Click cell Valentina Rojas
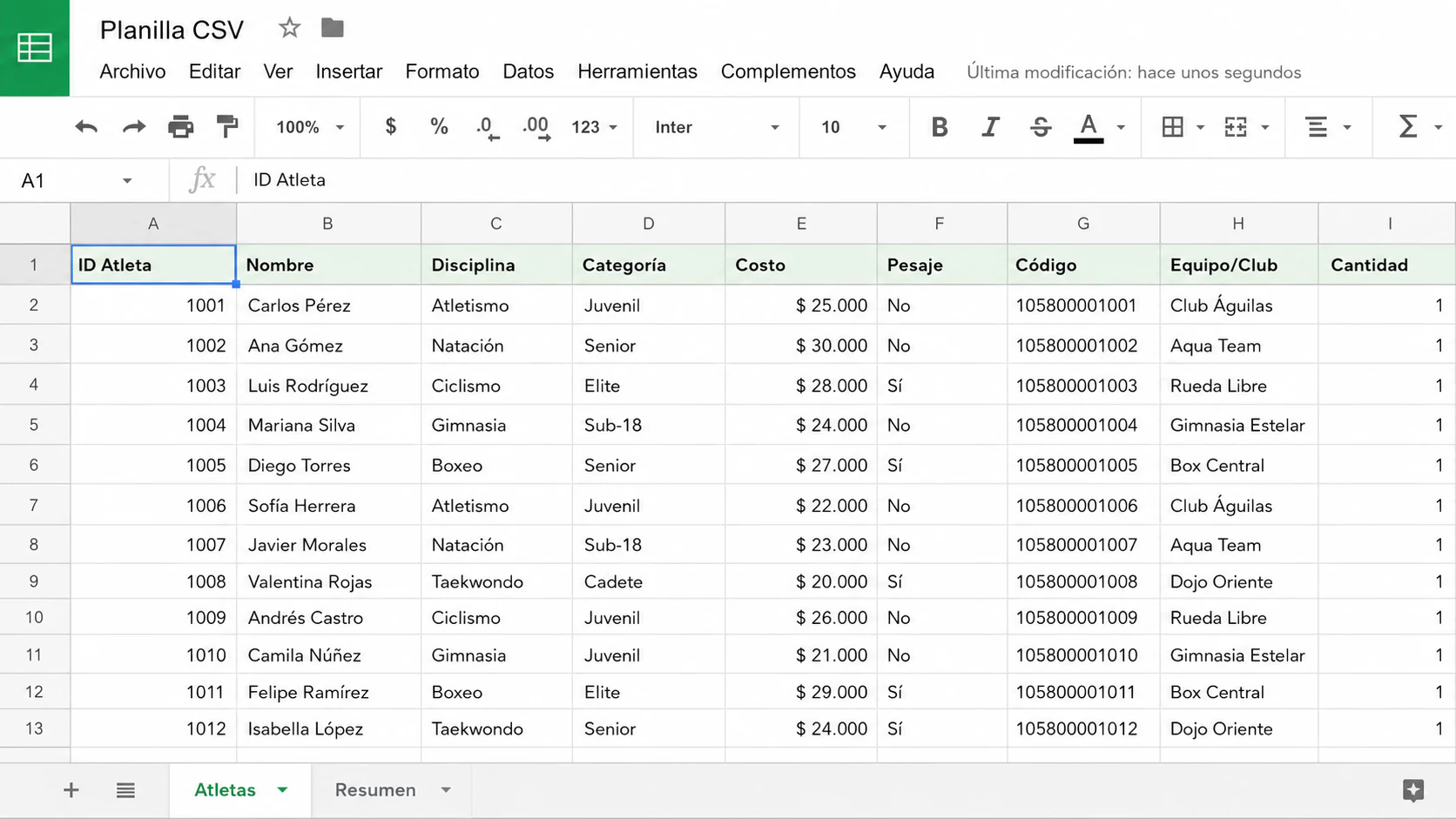The width and height of the screenshot is (1456, 819). (328, 581)
